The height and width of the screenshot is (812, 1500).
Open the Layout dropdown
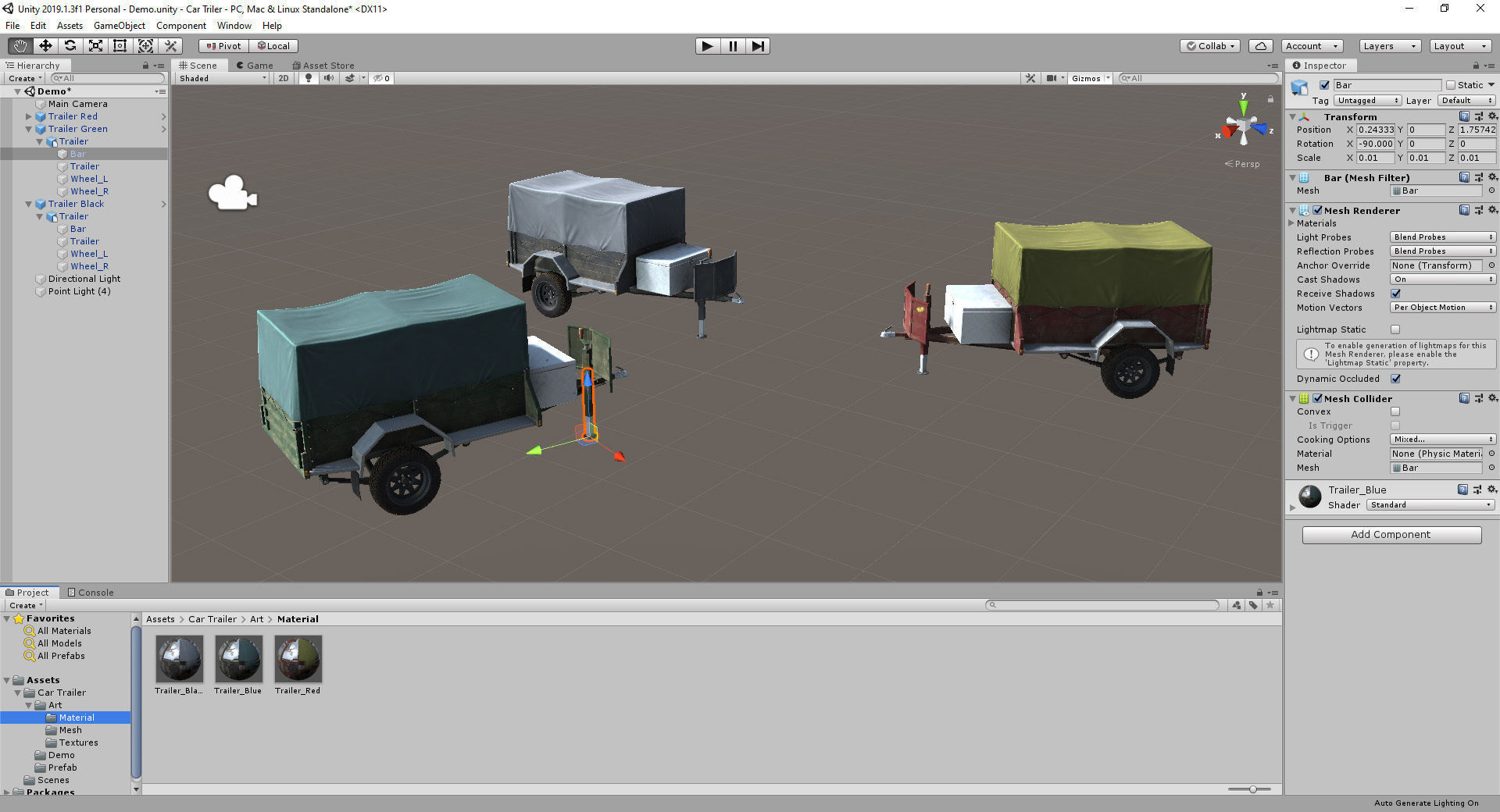tap(1460, 46)
